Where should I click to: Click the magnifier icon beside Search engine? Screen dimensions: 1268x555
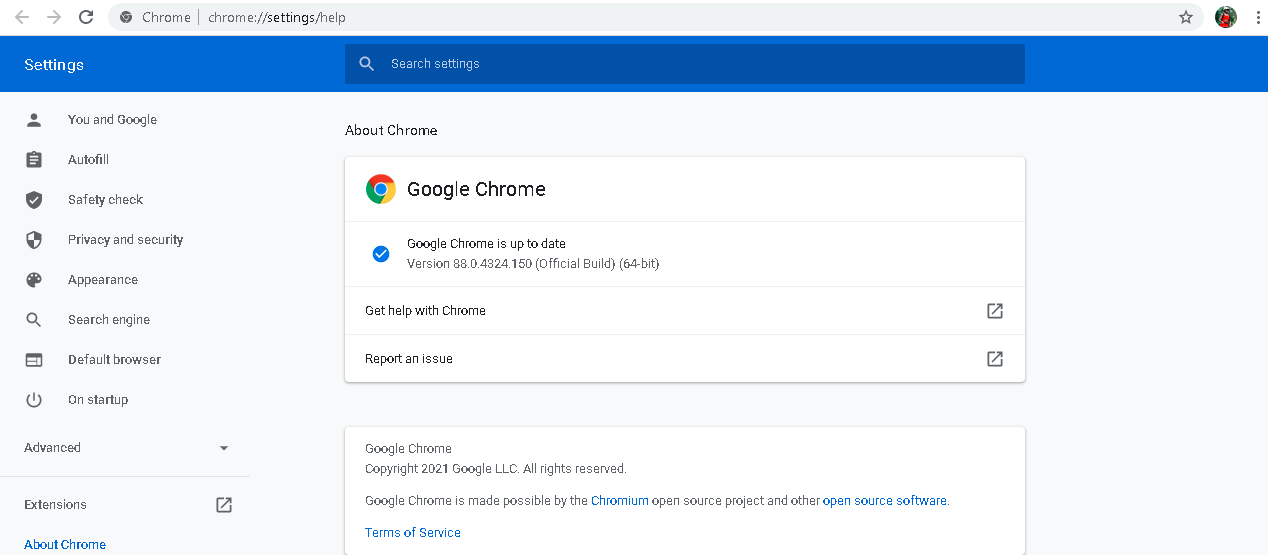coord(34,320)
